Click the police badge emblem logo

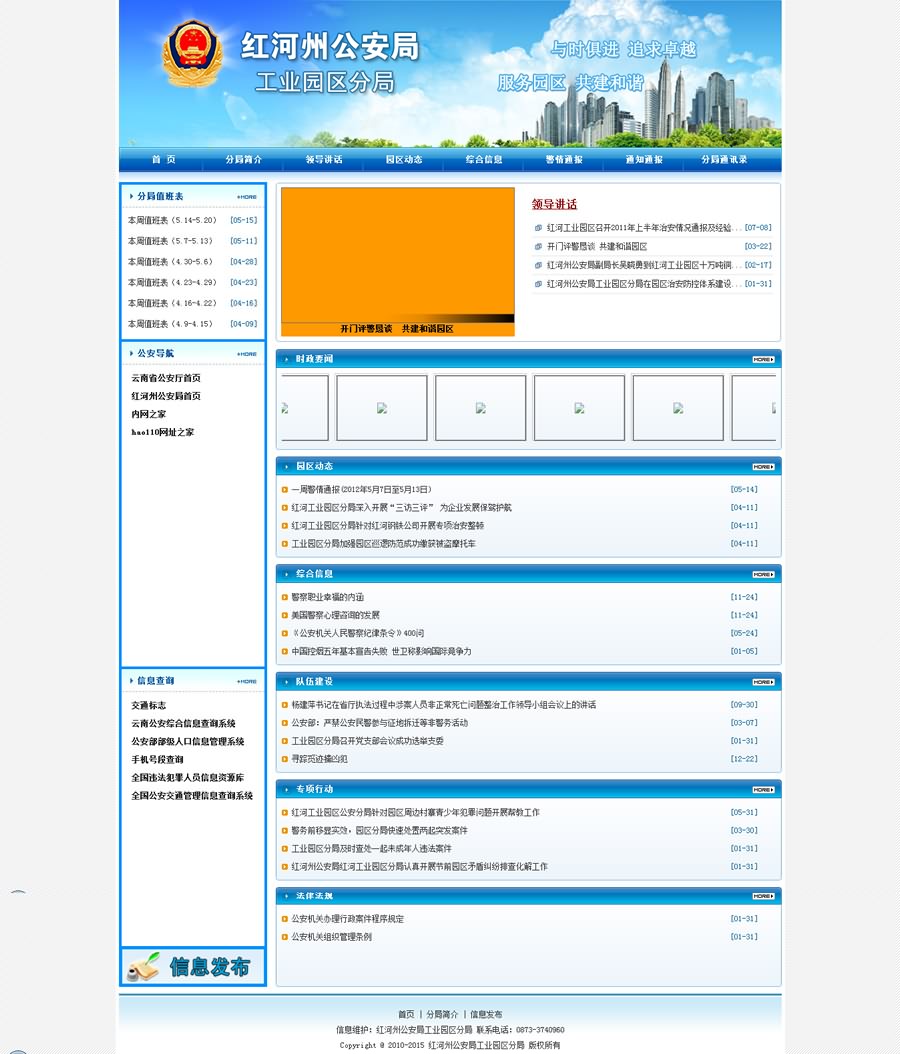tap(192, 53)
